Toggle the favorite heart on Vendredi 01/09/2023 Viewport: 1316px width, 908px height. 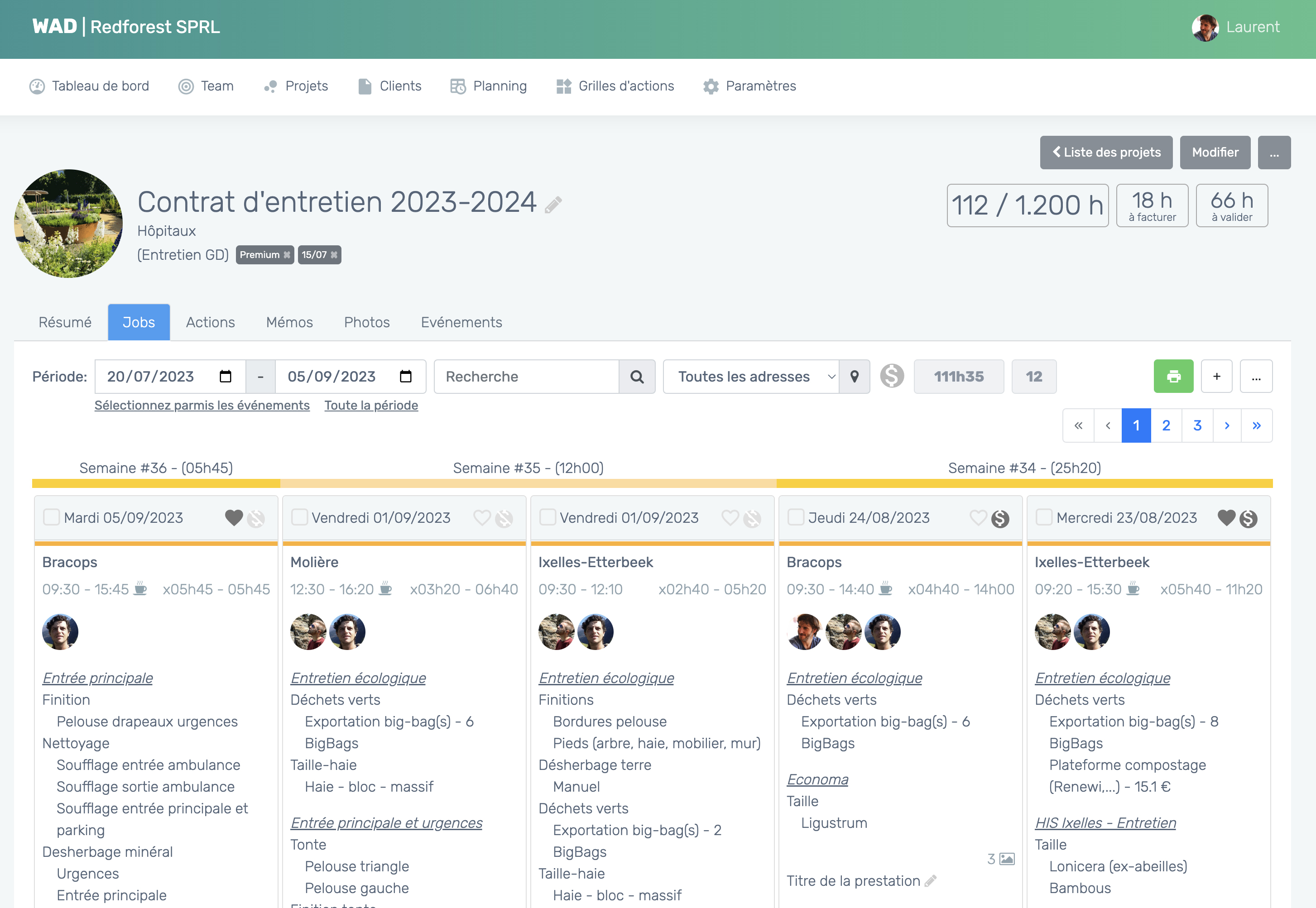[x=482, y=518]
